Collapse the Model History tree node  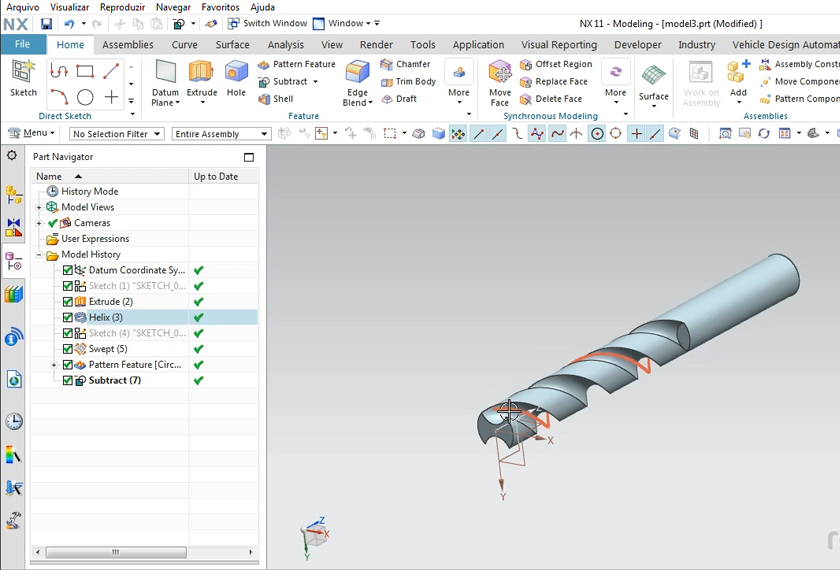[40, 255]
